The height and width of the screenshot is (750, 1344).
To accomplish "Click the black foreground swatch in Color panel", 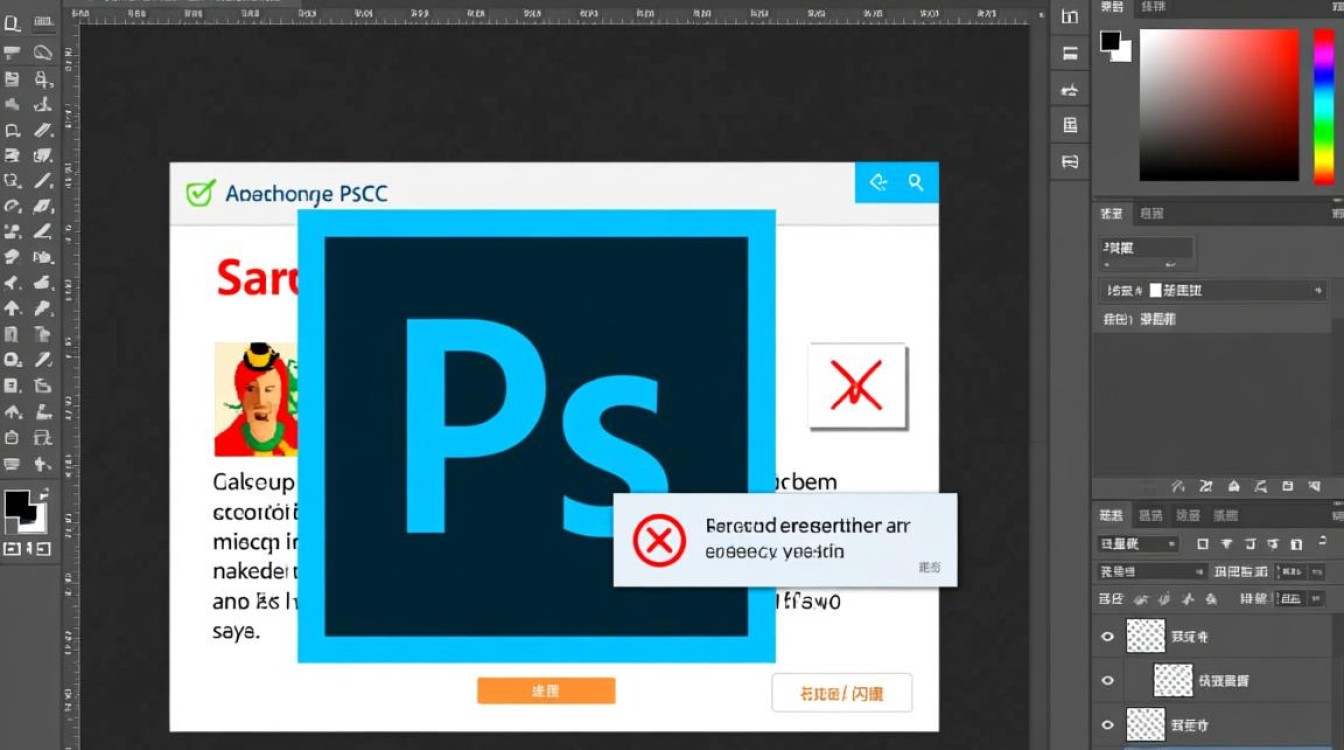I will coord(1110,41).
